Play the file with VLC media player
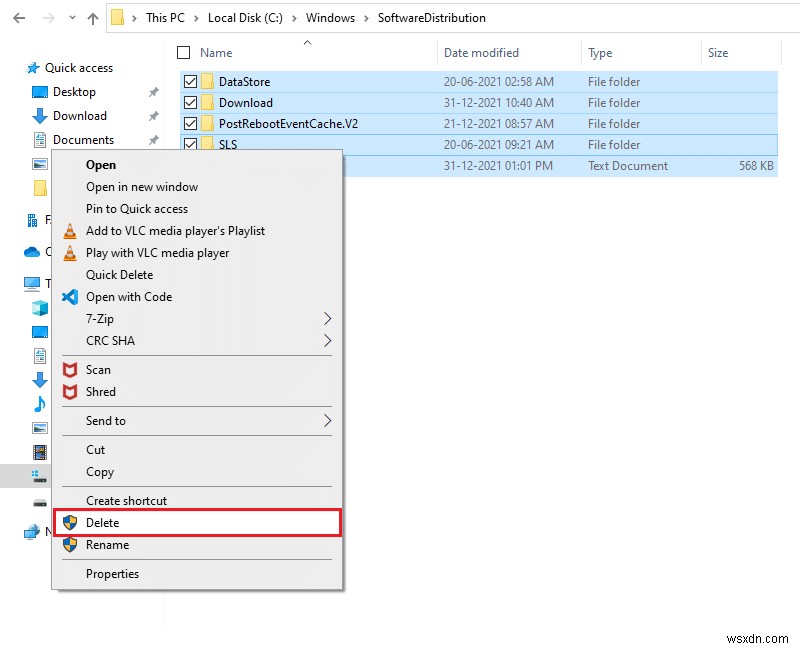The height and width of the screenshot is (649, 800). (160, 253)
